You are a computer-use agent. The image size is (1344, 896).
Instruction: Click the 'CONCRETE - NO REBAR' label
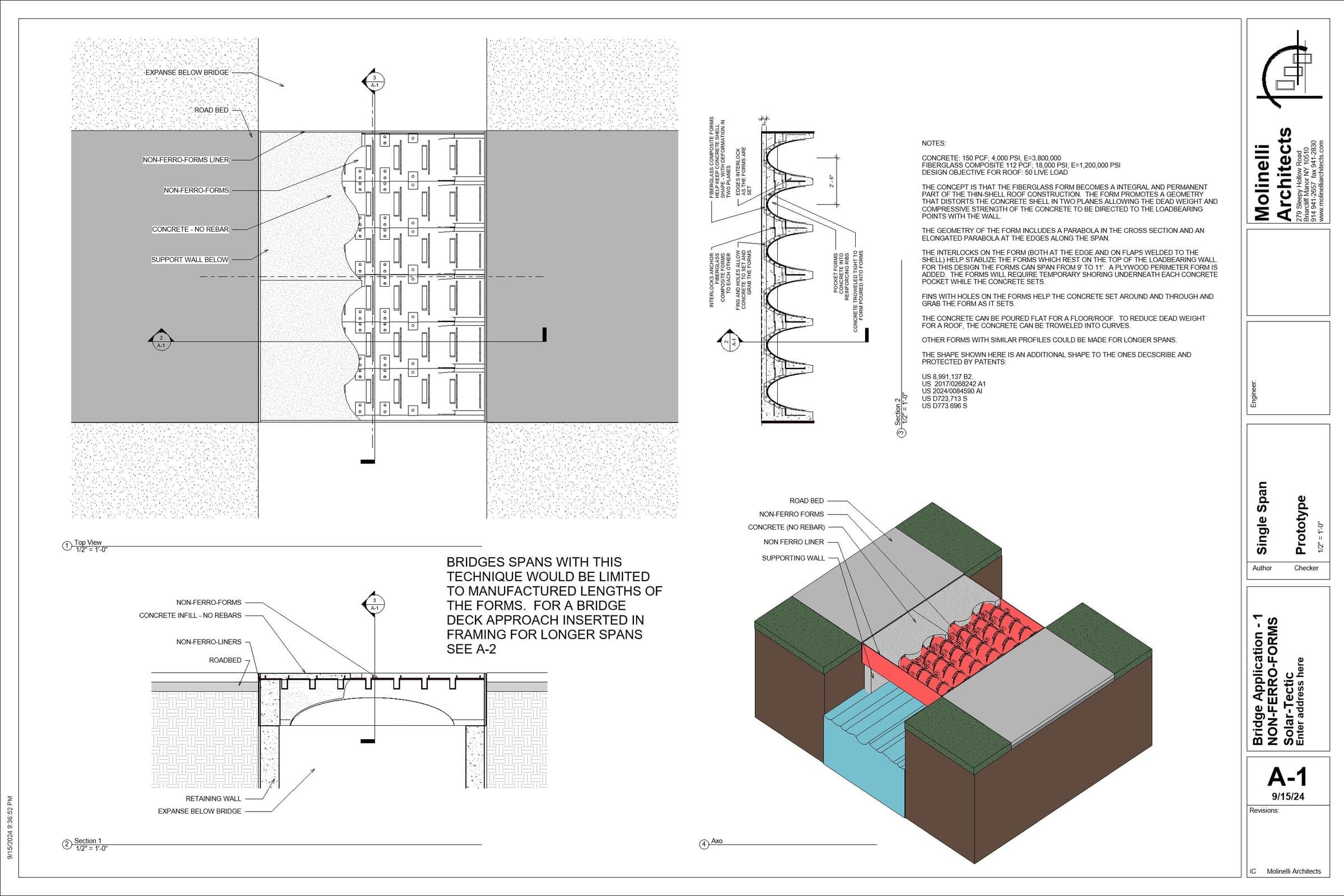tap(190, 229)
